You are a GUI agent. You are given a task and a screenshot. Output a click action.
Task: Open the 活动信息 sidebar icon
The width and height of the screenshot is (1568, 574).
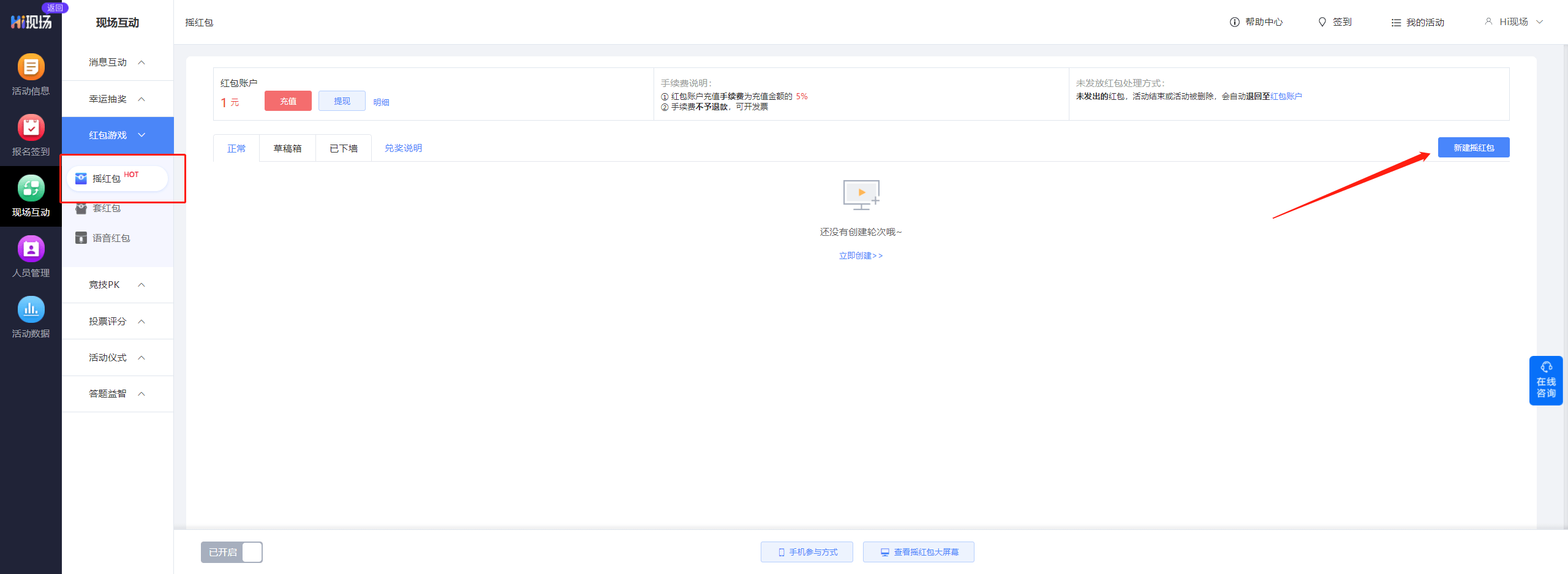(31, 67)
